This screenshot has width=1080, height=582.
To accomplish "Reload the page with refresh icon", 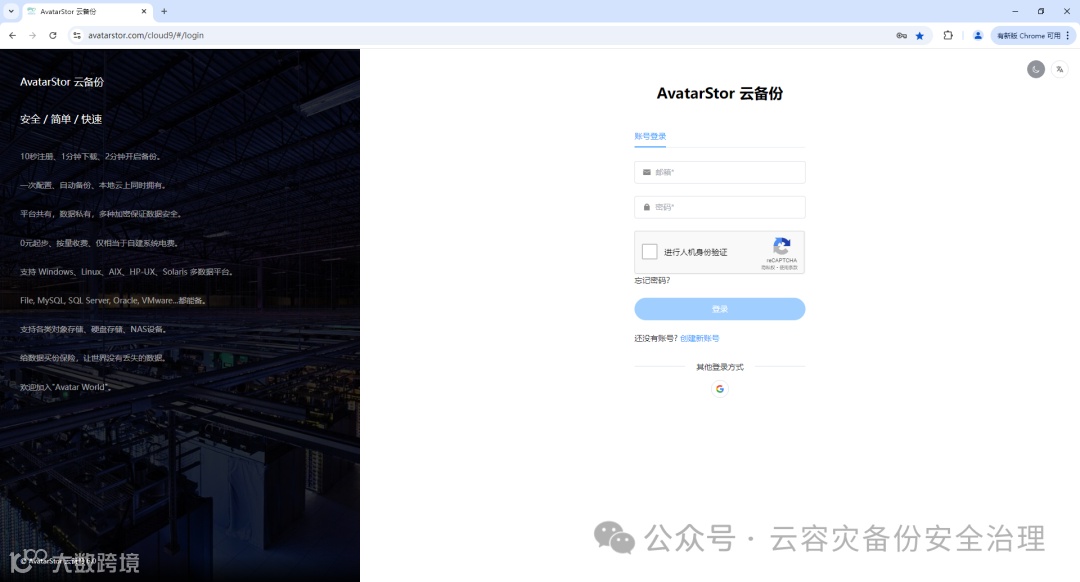I will tap(52, 35).
